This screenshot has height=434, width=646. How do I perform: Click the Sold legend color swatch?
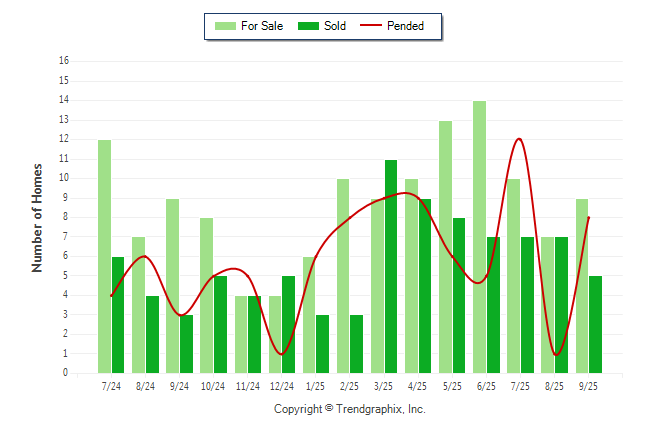(308, 26)
